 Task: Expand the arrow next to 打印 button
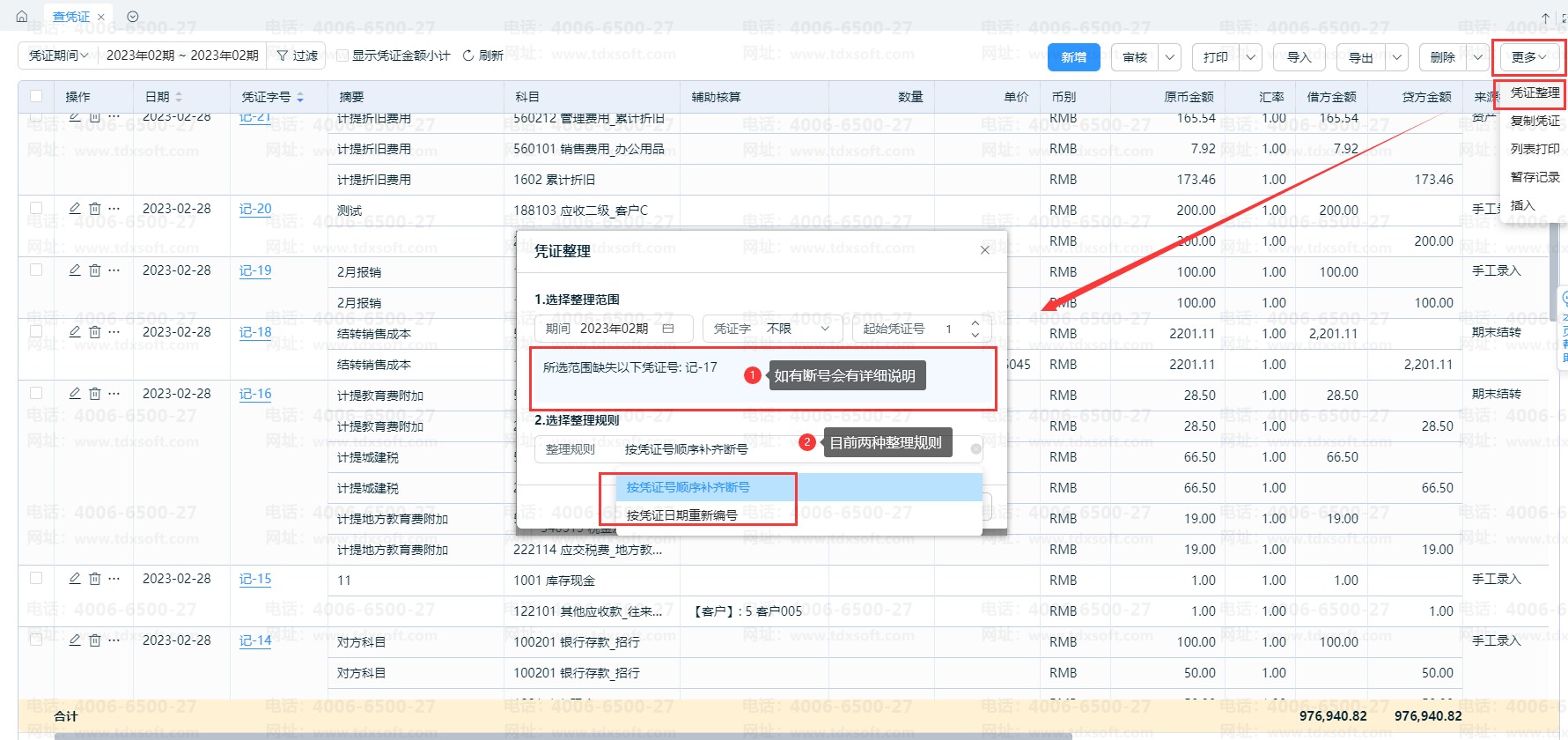pyautogui.click(x=1250, y=57)
